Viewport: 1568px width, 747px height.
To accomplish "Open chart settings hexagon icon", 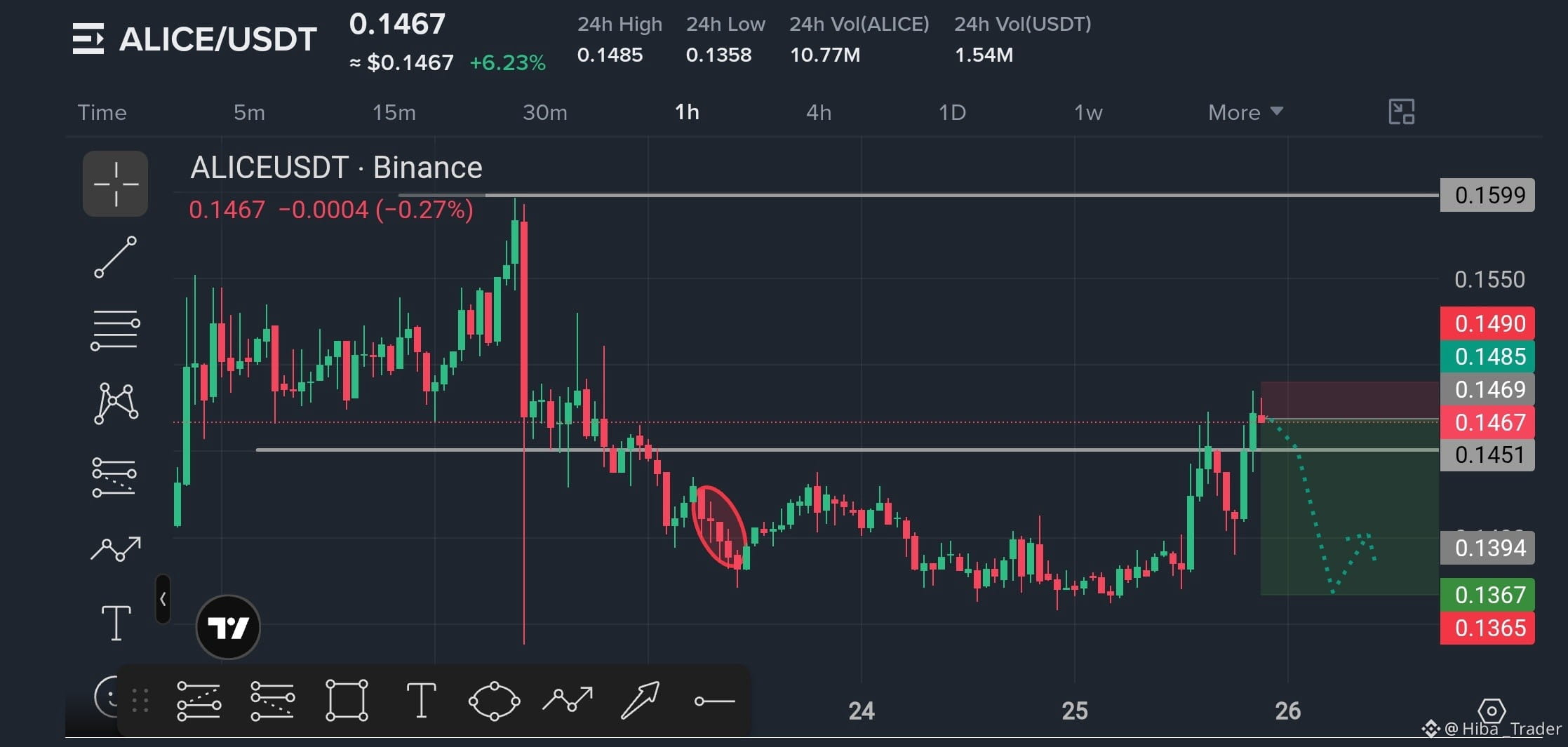I will click(x=1491, y=711).
